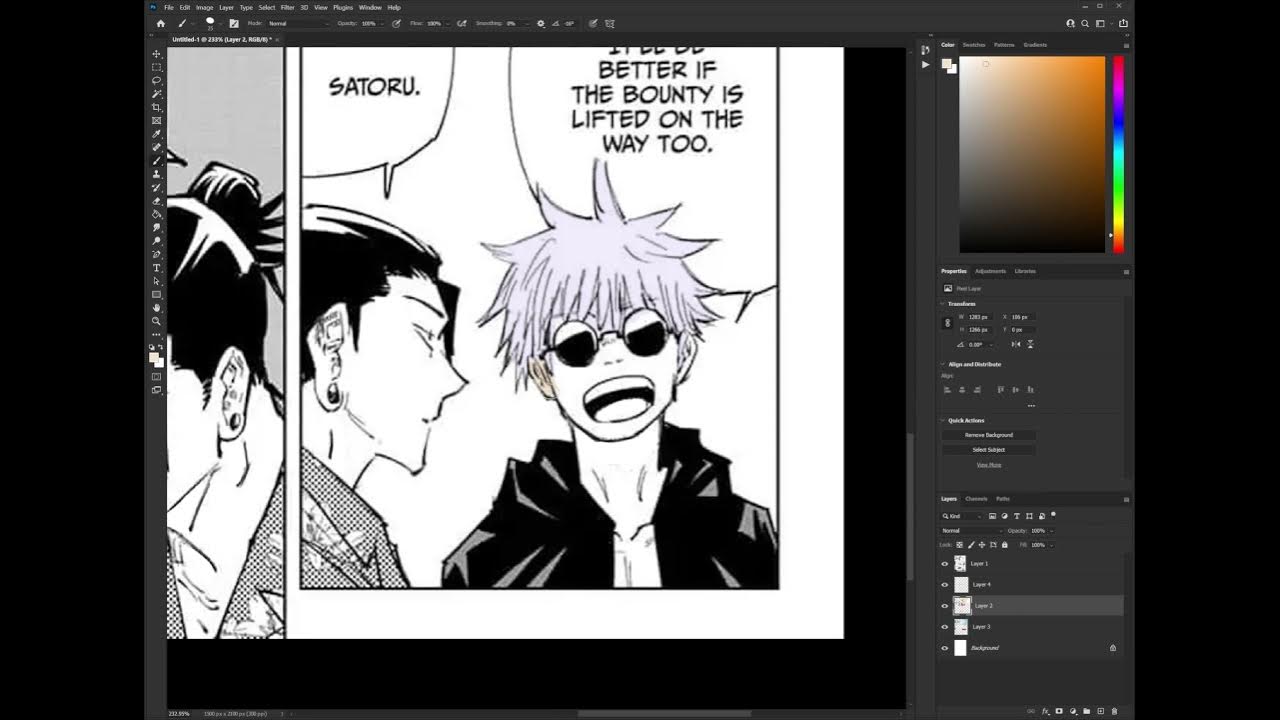The width and height of the screenshot is (1280, 720).
Task: Select the Rectangle shape tool
Action: coord(156,295)
